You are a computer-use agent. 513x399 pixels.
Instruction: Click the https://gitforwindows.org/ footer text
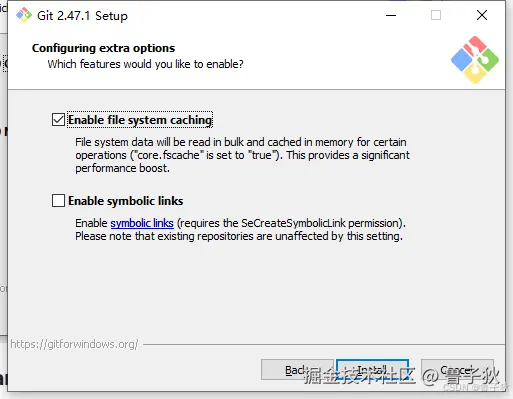pyautogui.click(x=74, y=344)
